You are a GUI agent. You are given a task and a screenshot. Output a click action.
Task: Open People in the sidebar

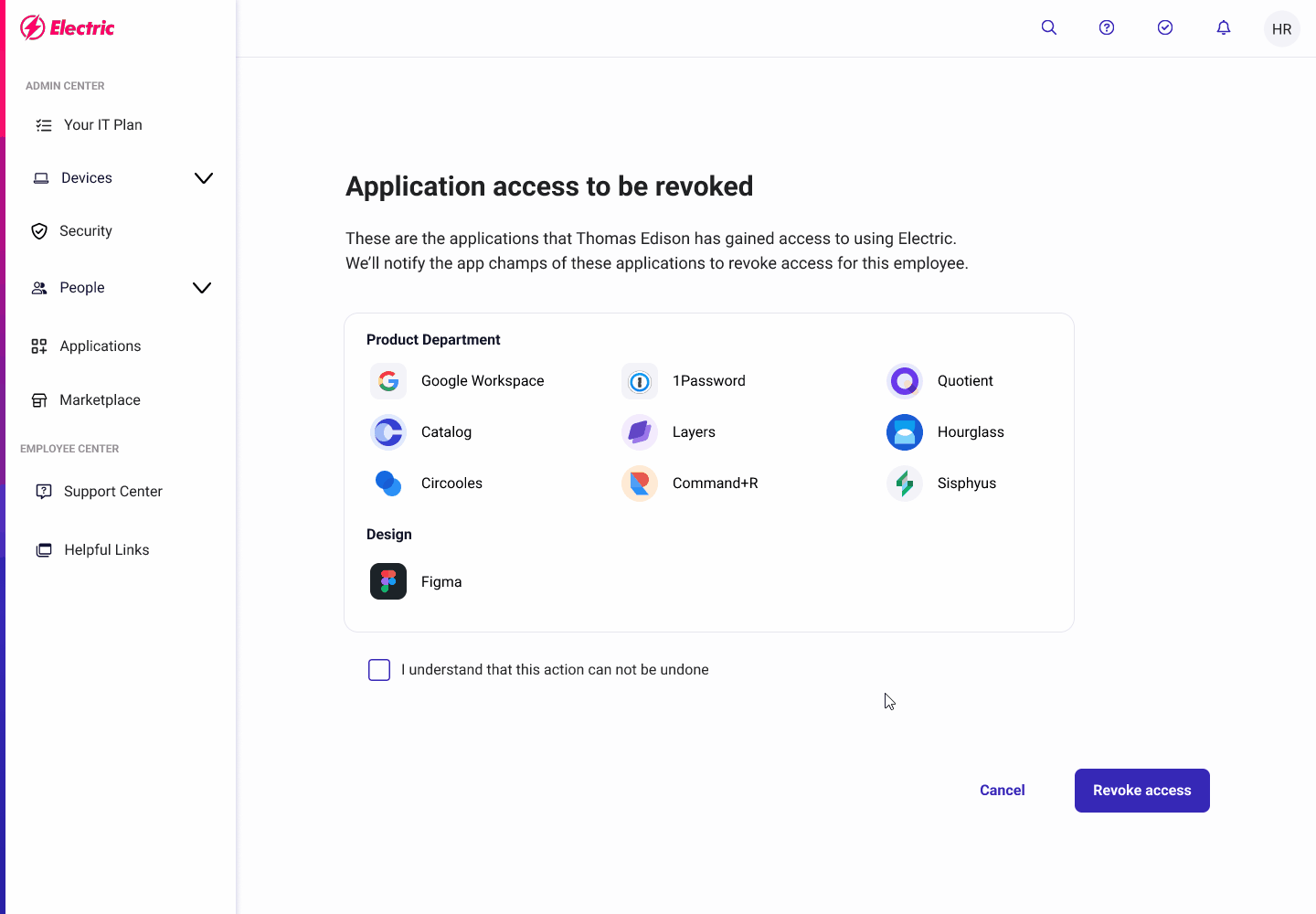pos(82,288)
